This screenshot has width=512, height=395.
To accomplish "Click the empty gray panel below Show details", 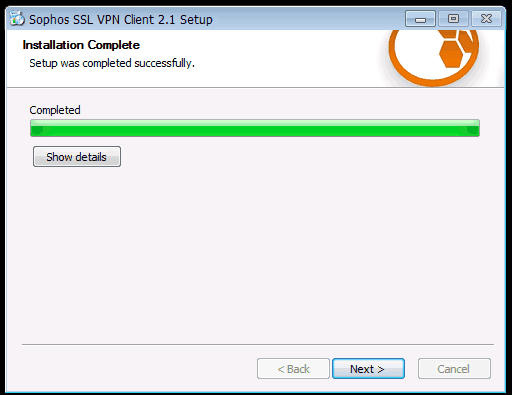I will pyautogui.click(x=256, y=253).
